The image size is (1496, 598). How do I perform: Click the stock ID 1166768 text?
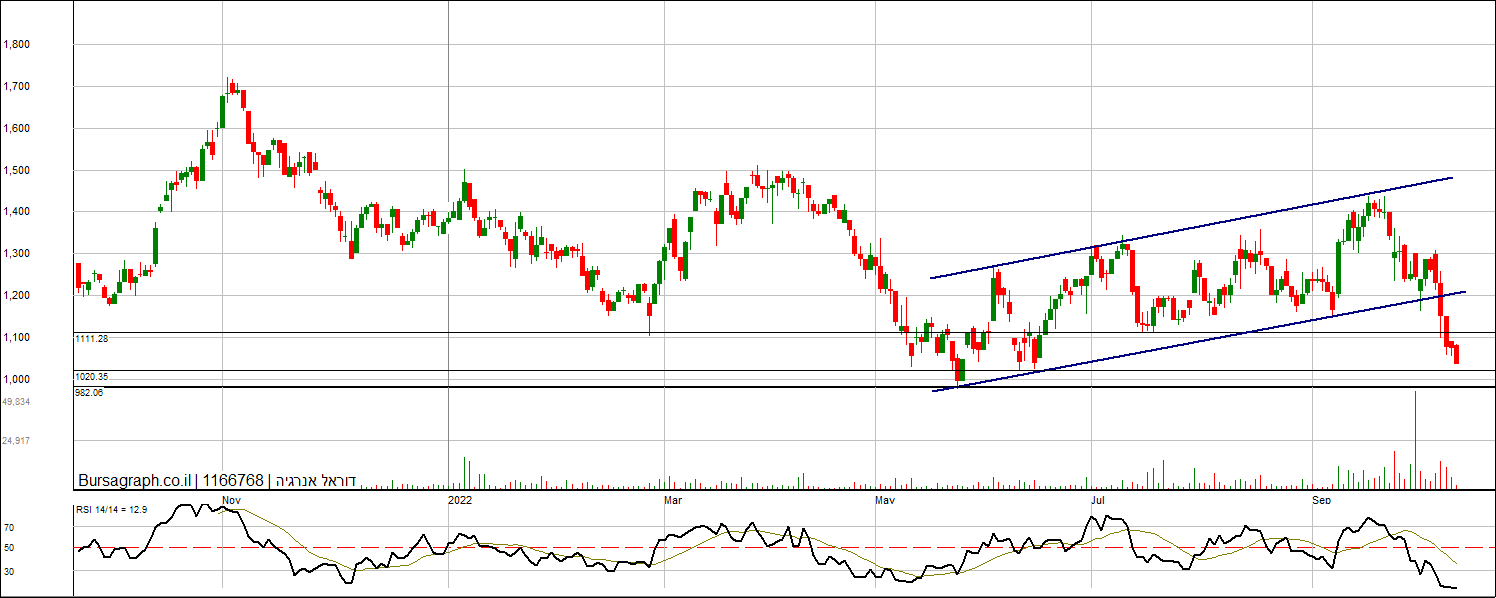[x=232, y=480]
